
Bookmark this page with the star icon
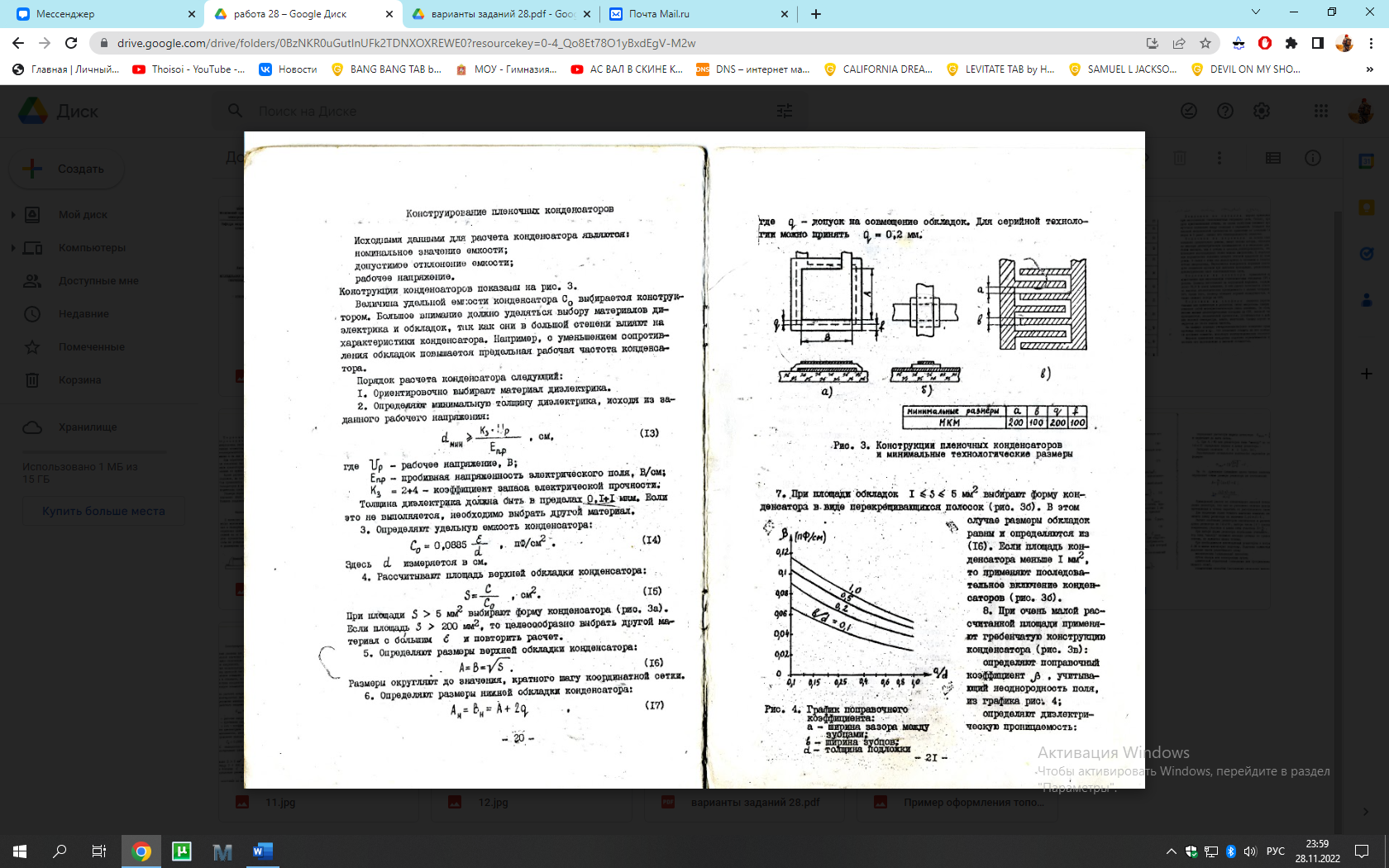pos(1205,43)
